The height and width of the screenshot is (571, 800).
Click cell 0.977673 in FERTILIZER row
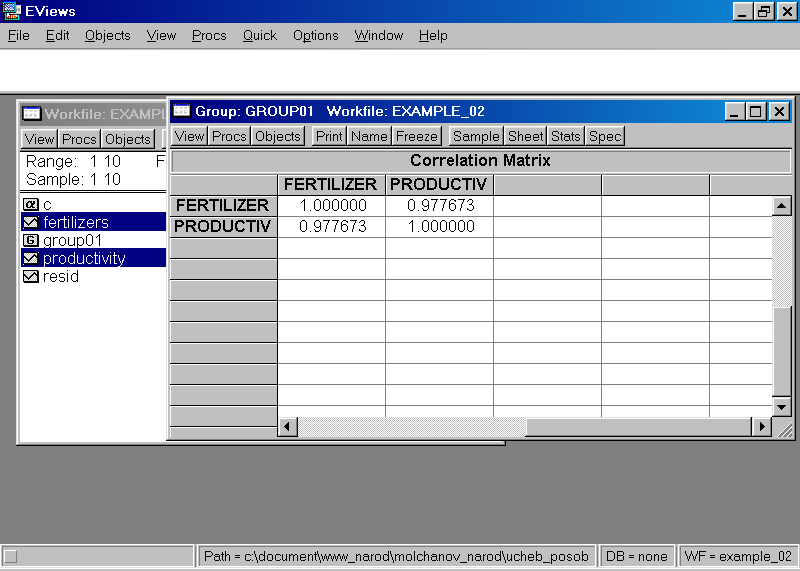[x=439, y=206]
